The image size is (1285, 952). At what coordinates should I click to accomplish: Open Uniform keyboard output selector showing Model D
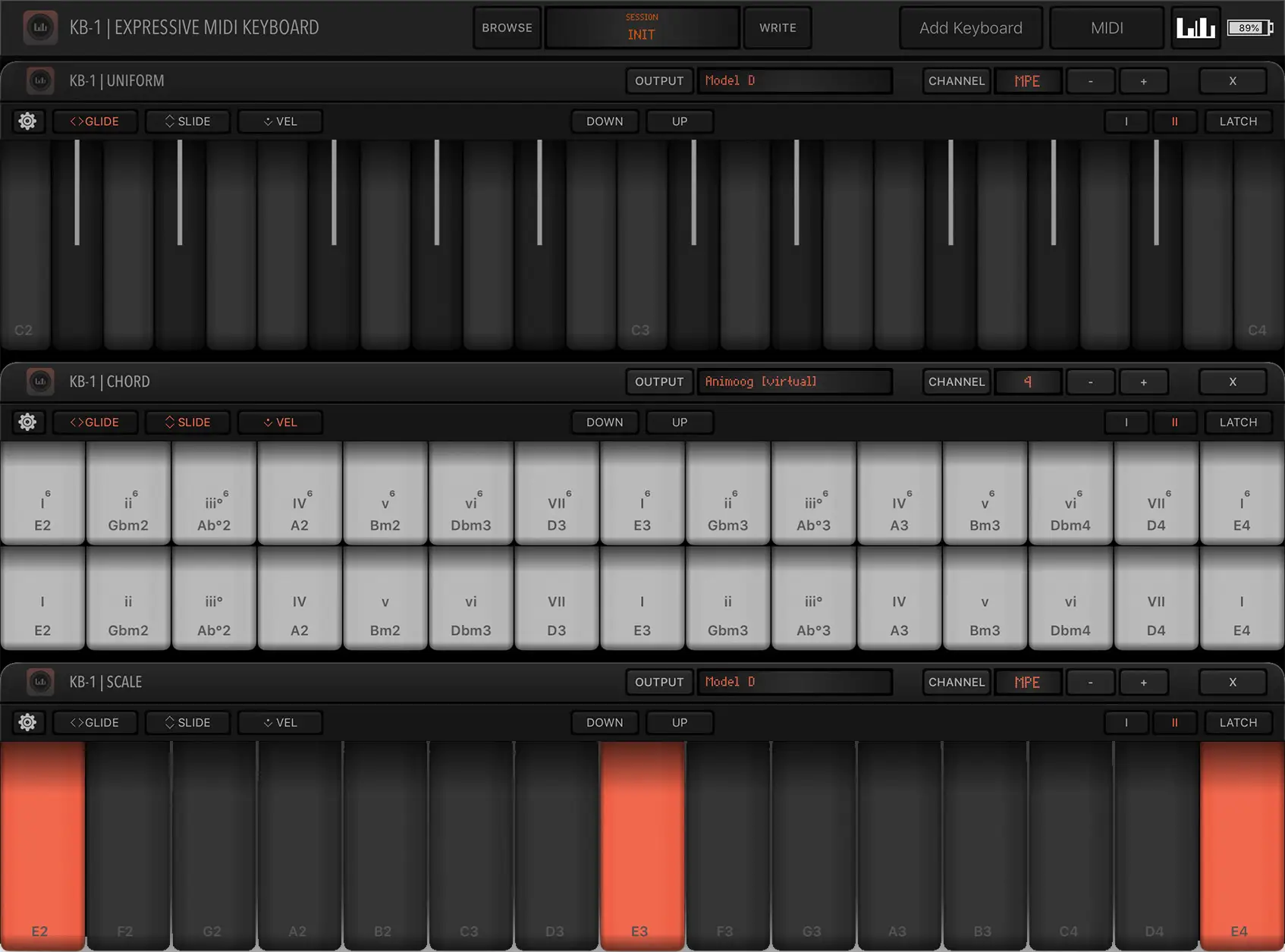[795, 80]
